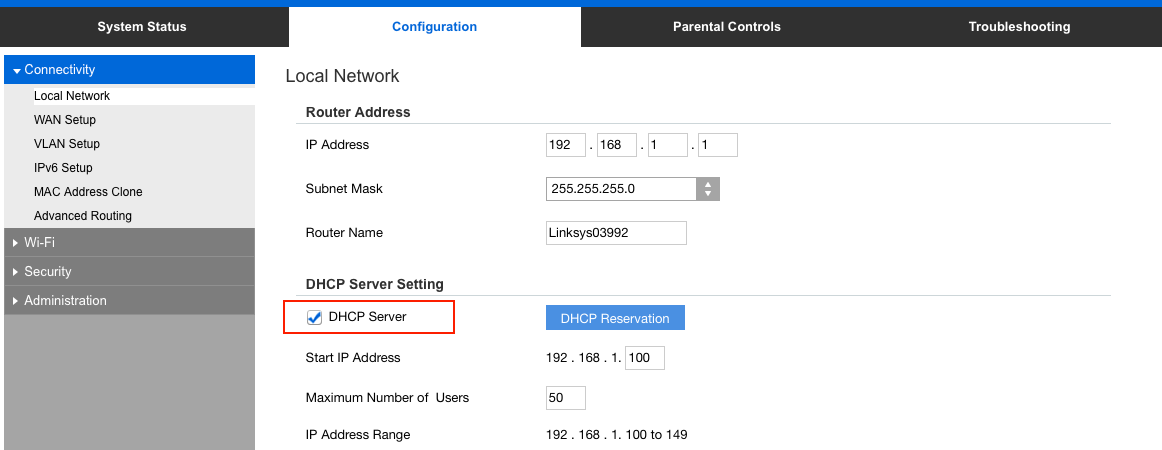Click the fourth octet field of Router IP Address

[717, 145]
